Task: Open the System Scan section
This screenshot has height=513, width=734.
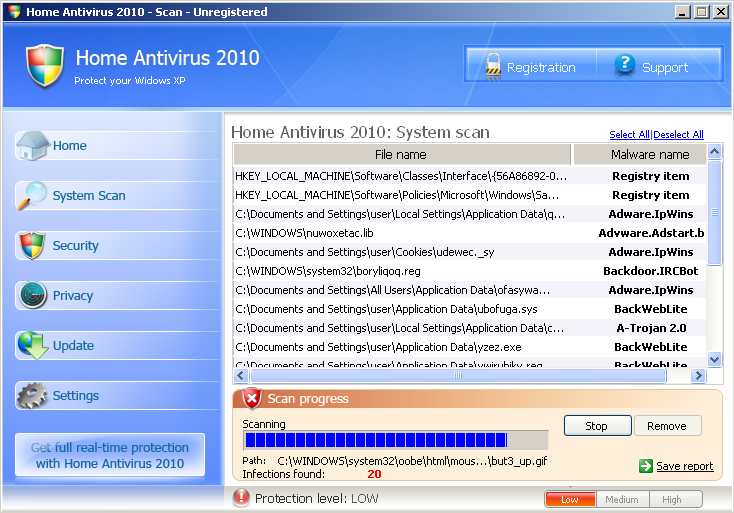Action: pyautogui.click(x=117, y=196)
